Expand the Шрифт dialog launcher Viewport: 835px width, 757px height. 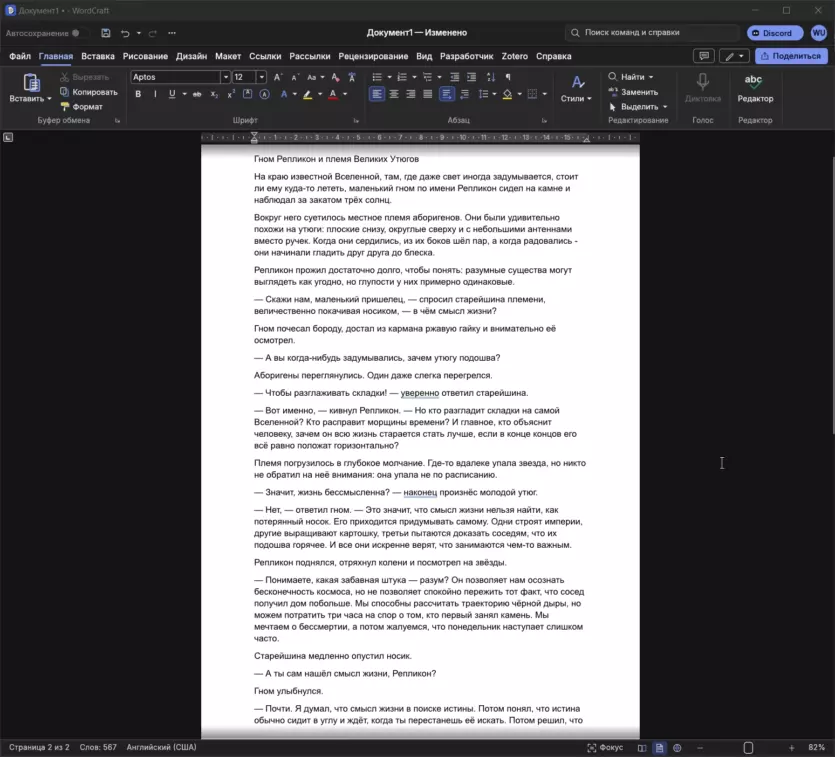[x=356, y=121]
